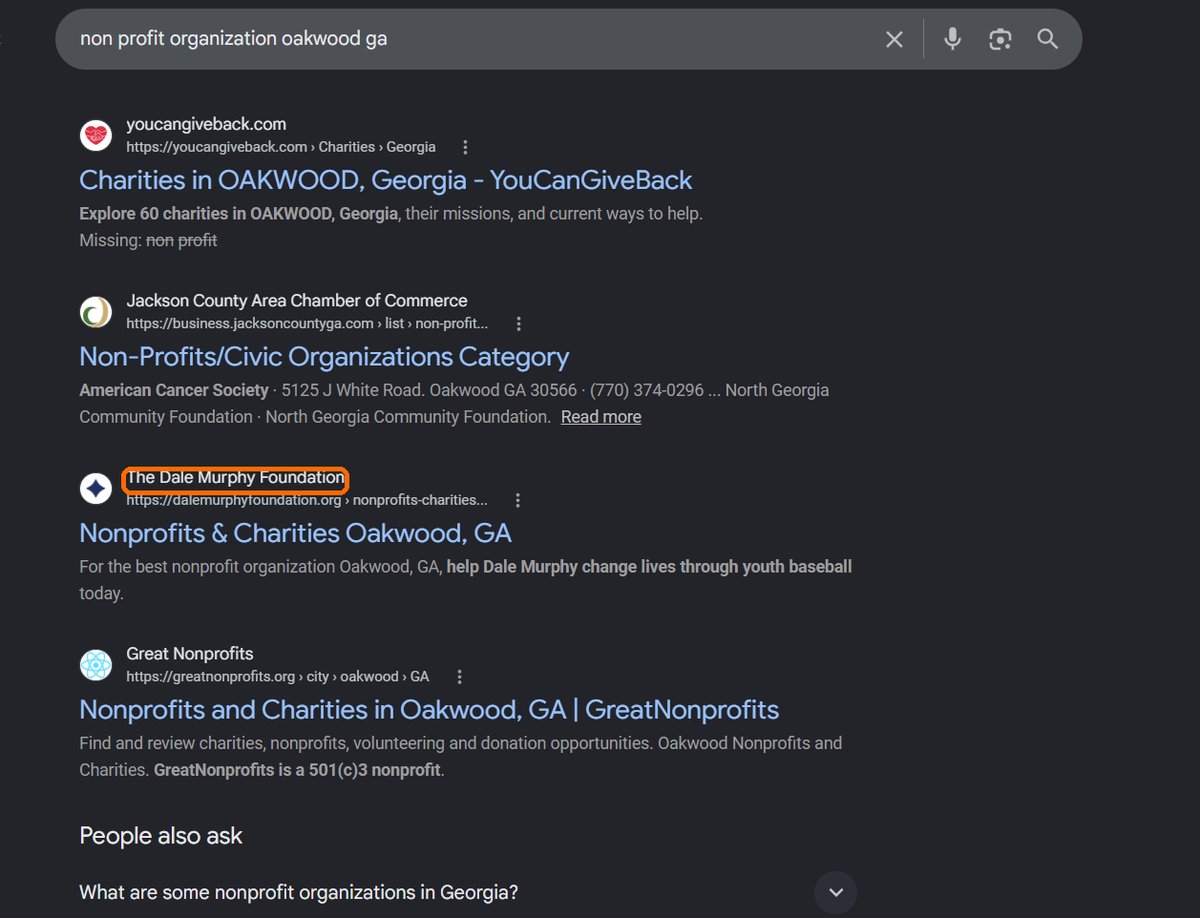The image size is (1200, 918).
Task: Click the youcangiveback.com Charities Georgia breadcrumb
Action: 281,147
